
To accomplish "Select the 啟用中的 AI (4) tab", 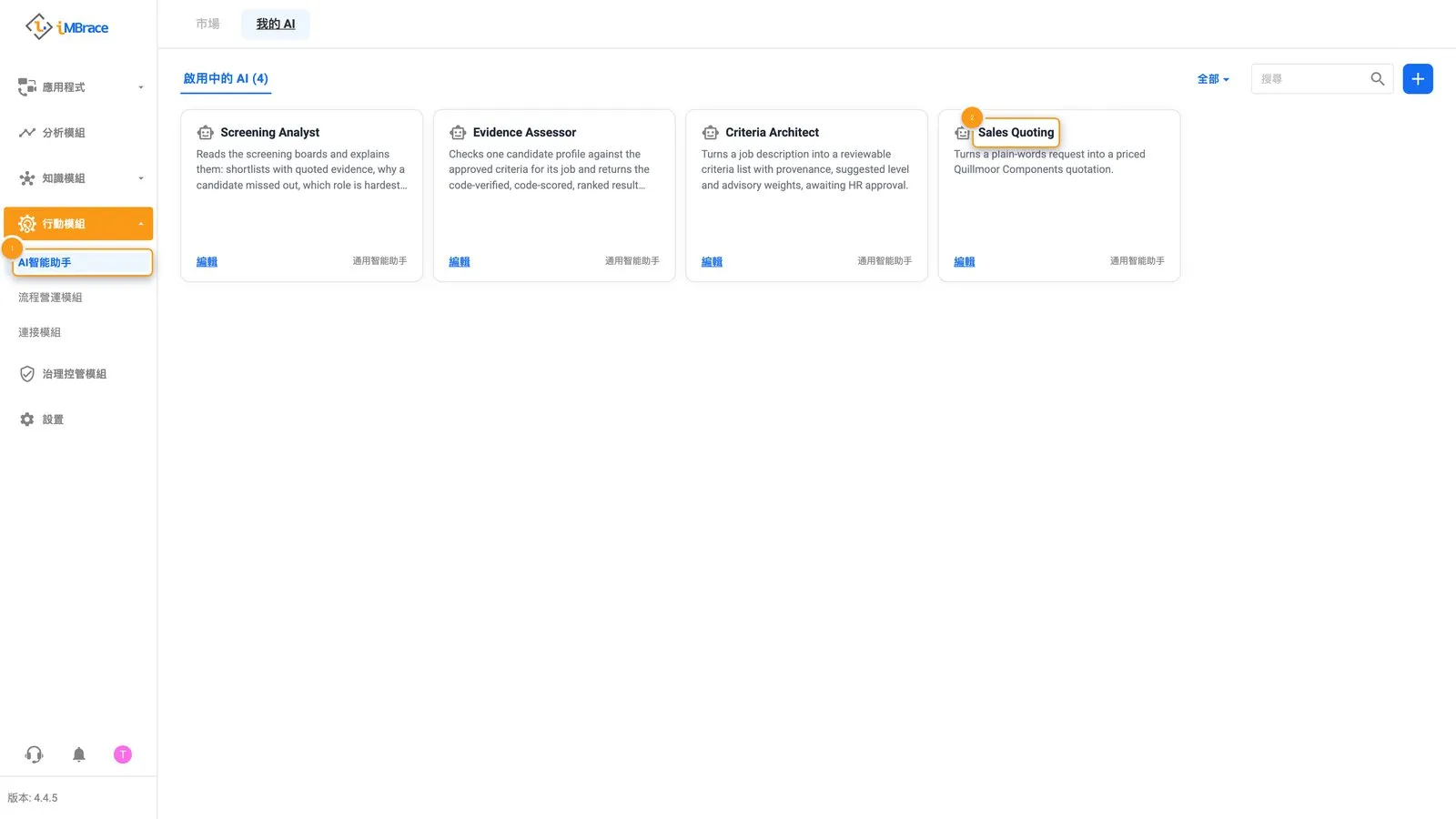I will pos(226,78).
